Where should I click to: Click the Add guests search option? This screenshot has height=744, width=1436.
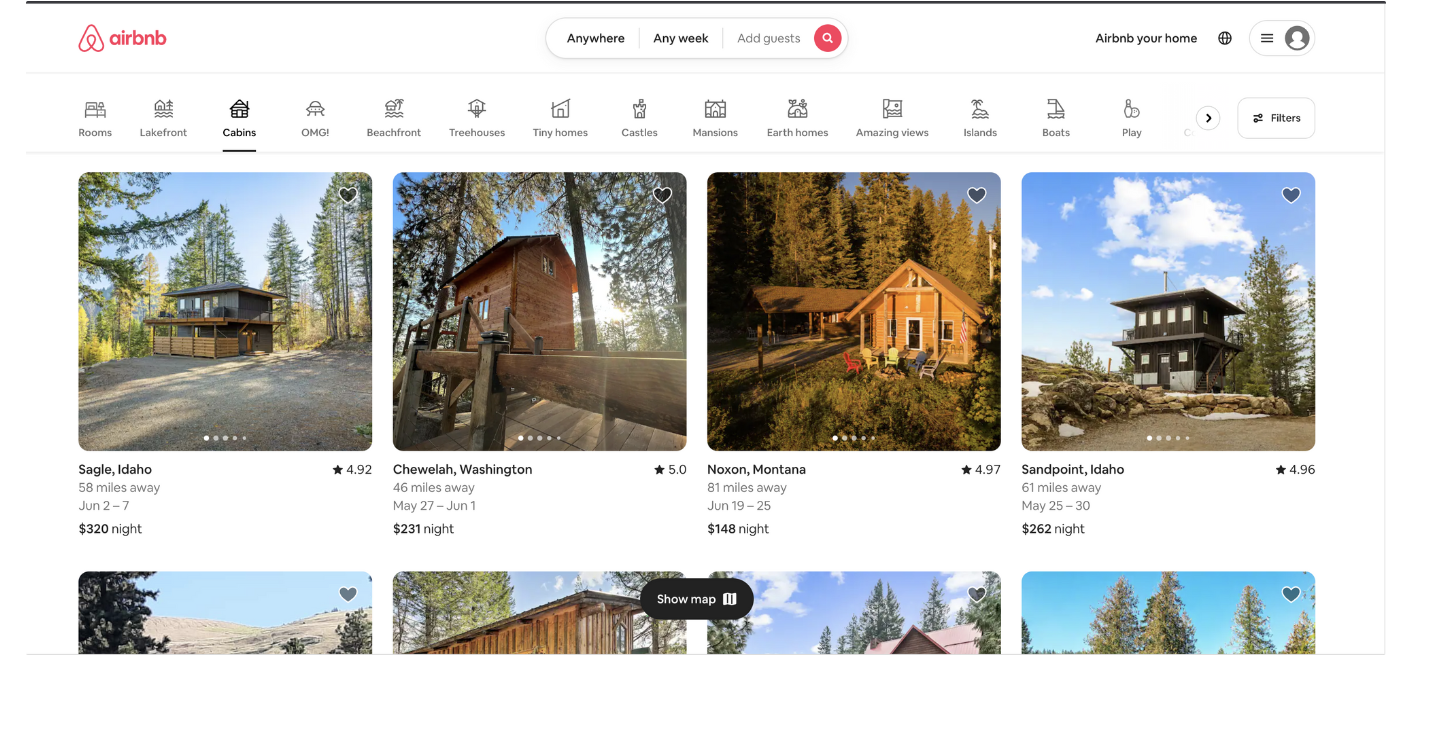click(x=768, y=38)
